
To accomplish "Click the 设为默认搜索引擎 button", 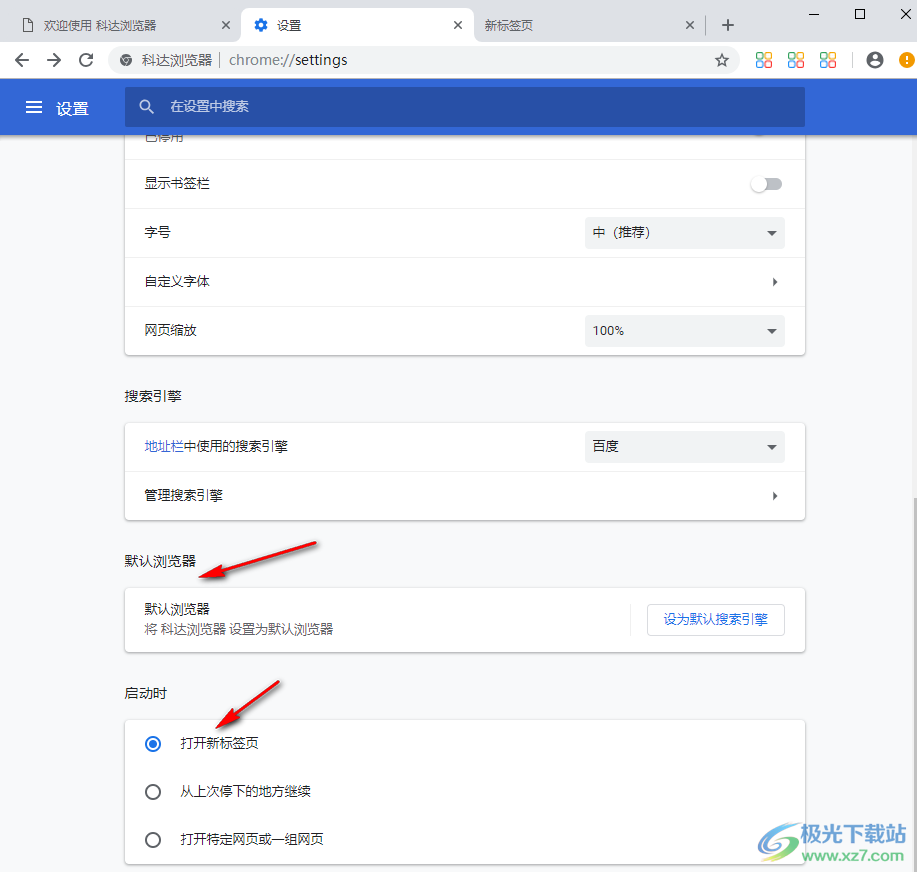I will coord(715,619).
